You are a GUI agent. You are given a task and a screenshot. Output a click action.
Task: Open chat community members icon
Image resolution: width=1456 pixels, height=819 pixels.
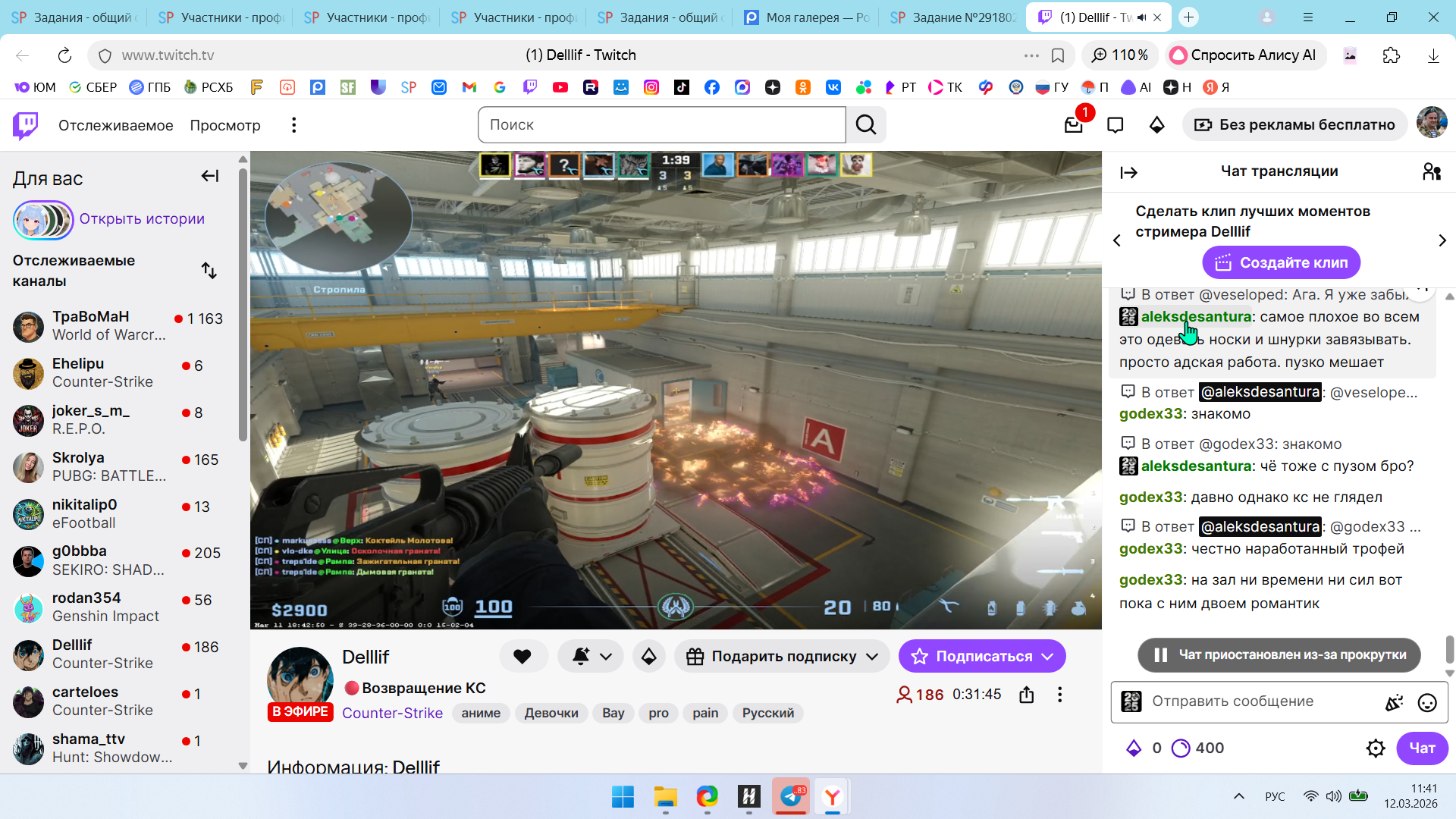click(1431, 172)
